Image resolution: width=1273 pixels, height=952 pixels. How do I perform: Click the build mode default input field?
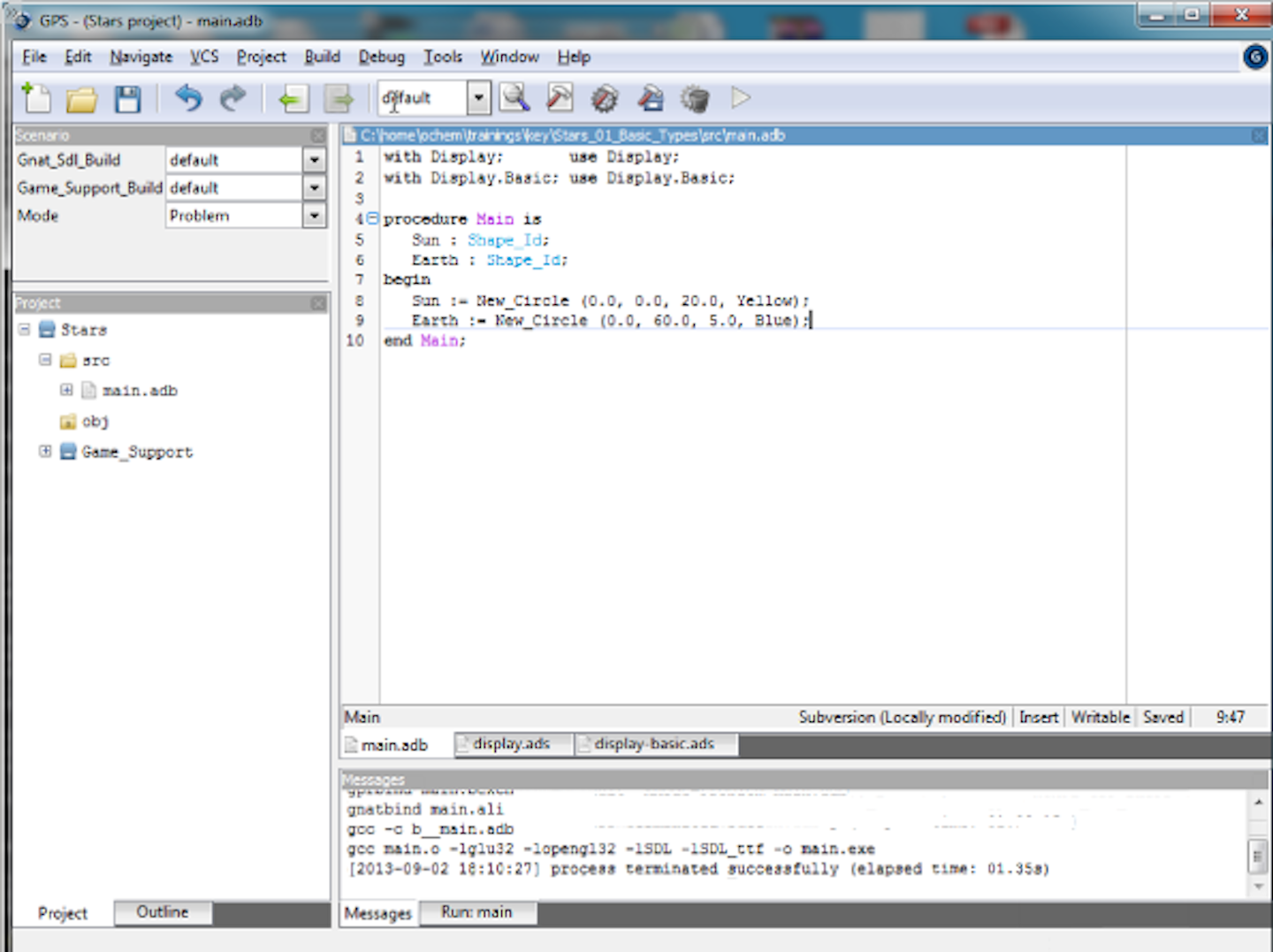(423, 98)
